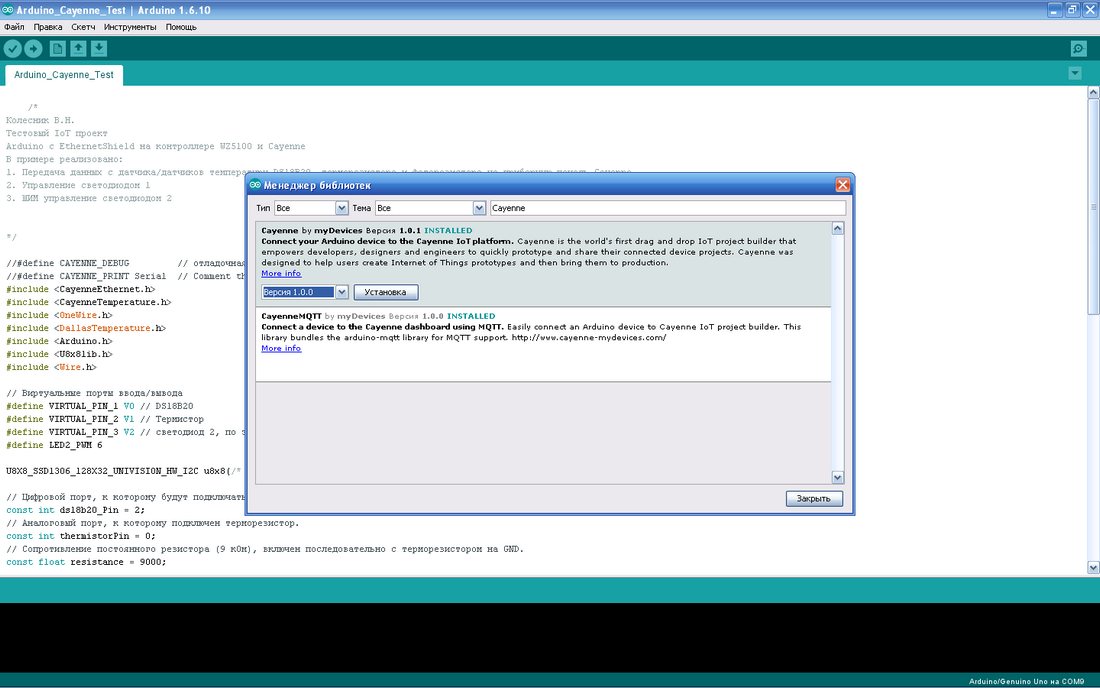Click the library list scrollbar up arrow
1100x688 pixels.
[838, 229]
